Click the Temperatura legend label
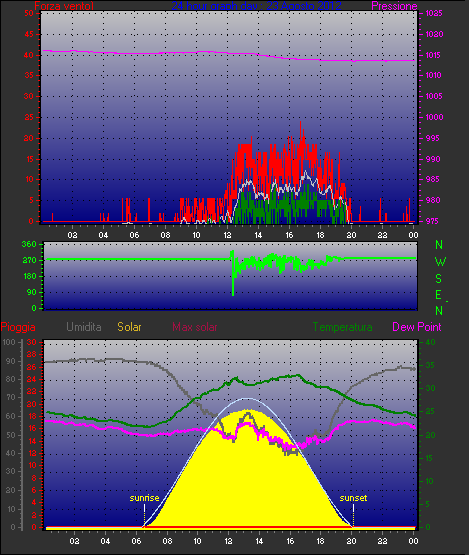Image resolution: width=469 pixels, height=555 pixels. pyautogui.click(x=342, y=327)
